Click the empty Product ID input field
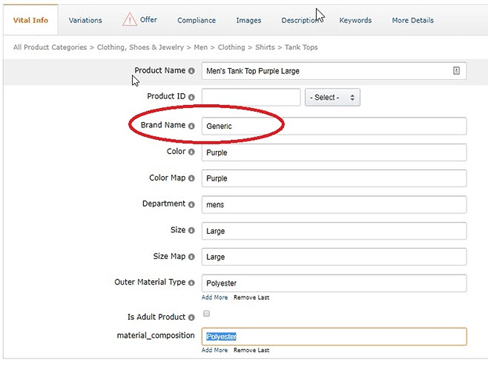Viewport: 488px width, 367px height. [x=251, y=97]
